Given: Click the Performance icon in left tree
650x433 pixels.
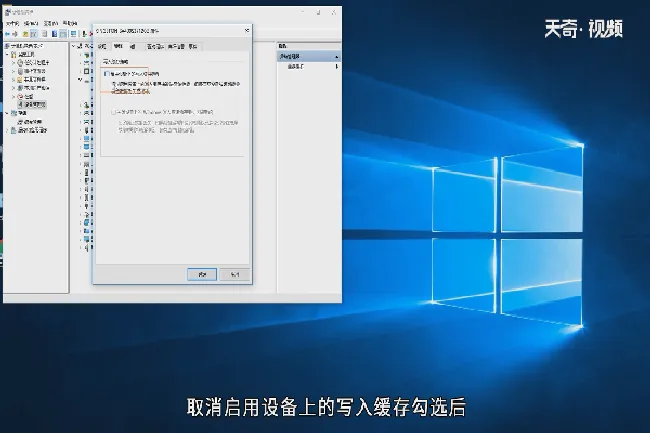Looking at the screenshot, I should point(20,96).
